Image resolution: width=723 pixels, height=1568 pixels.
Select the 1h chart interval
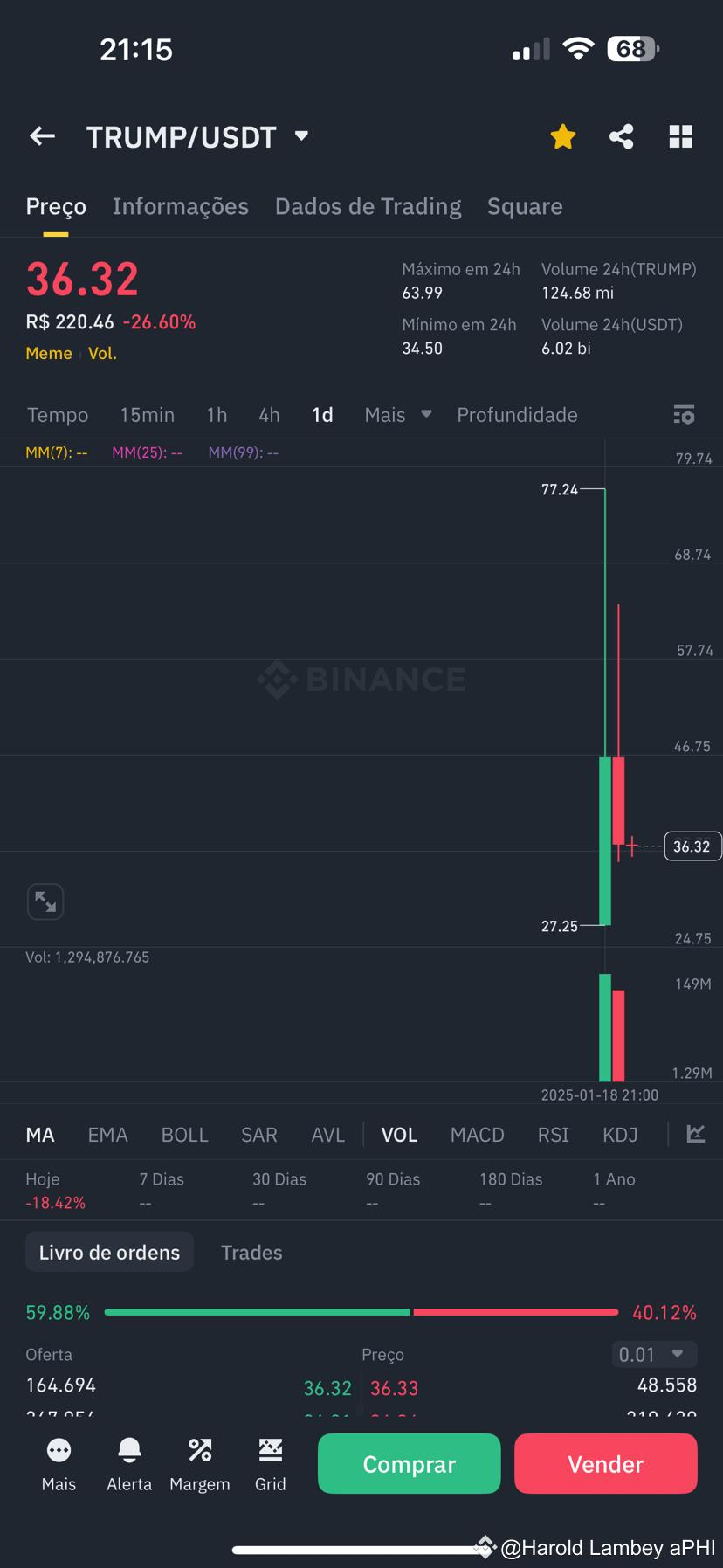217,415
